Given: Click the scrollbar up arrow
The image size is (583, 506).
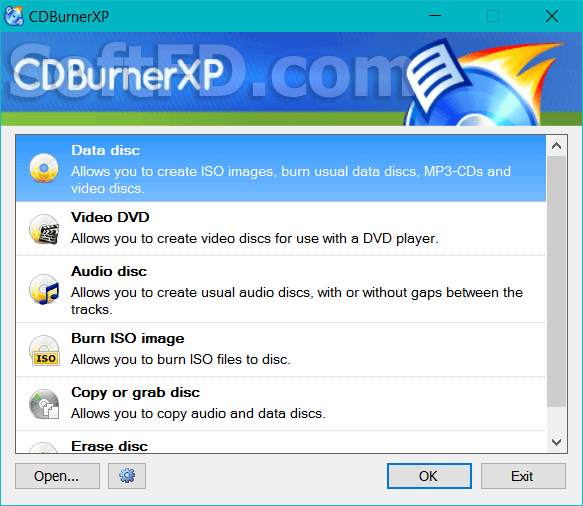Looking at the screenshot, I should tap(556, 146).
